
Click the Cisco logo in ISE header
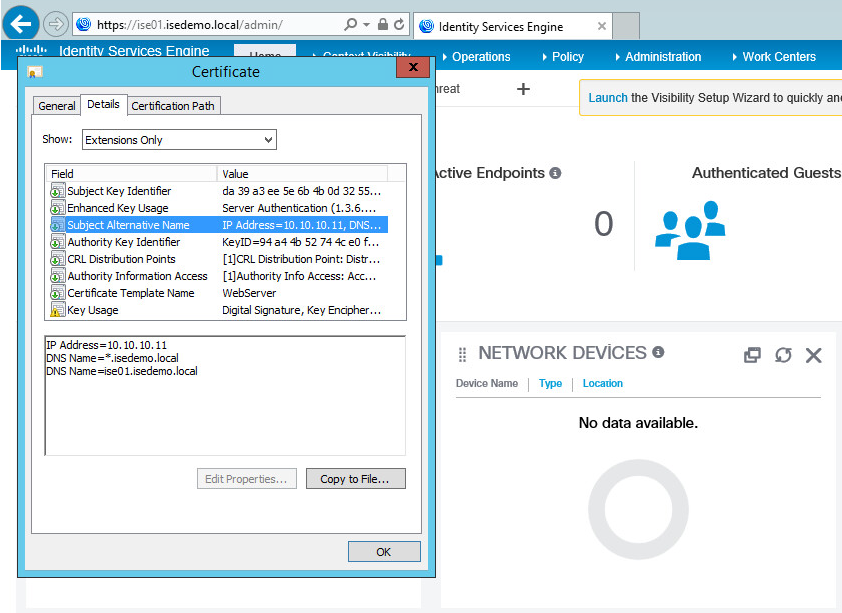(31, 50)
